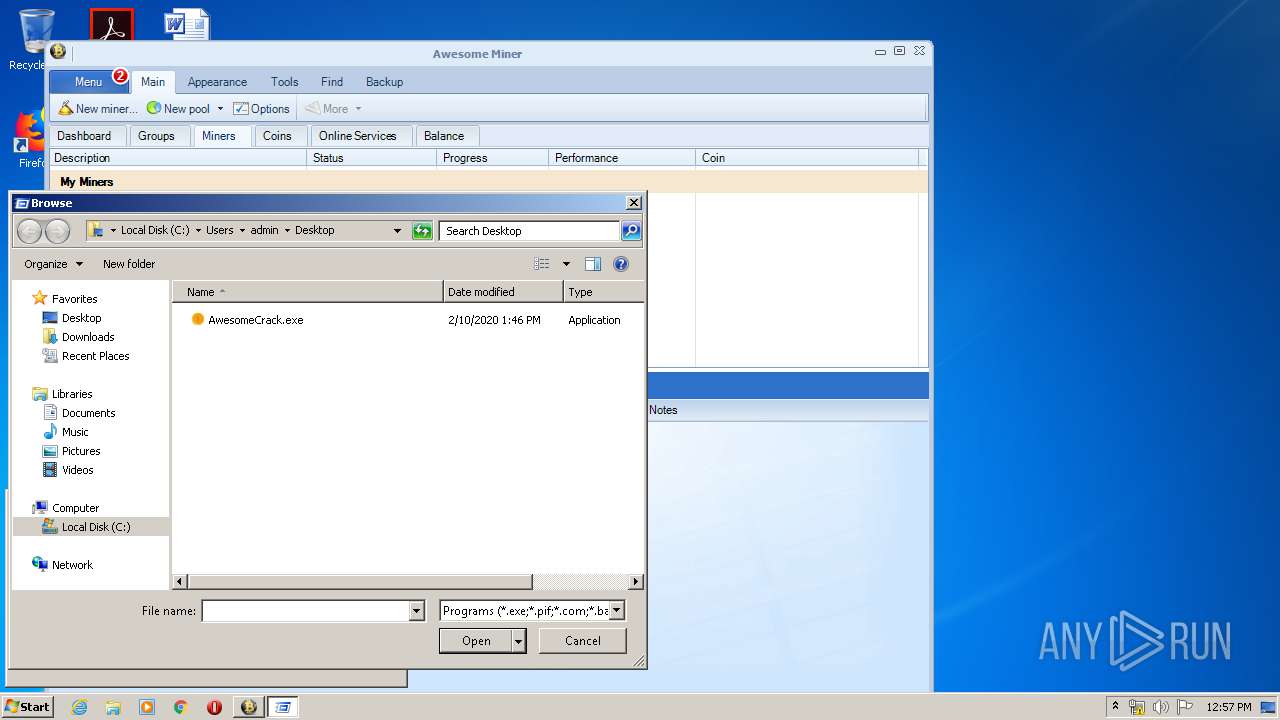
Task: Click Local Disk (C:) in address path
Action: 155,230
